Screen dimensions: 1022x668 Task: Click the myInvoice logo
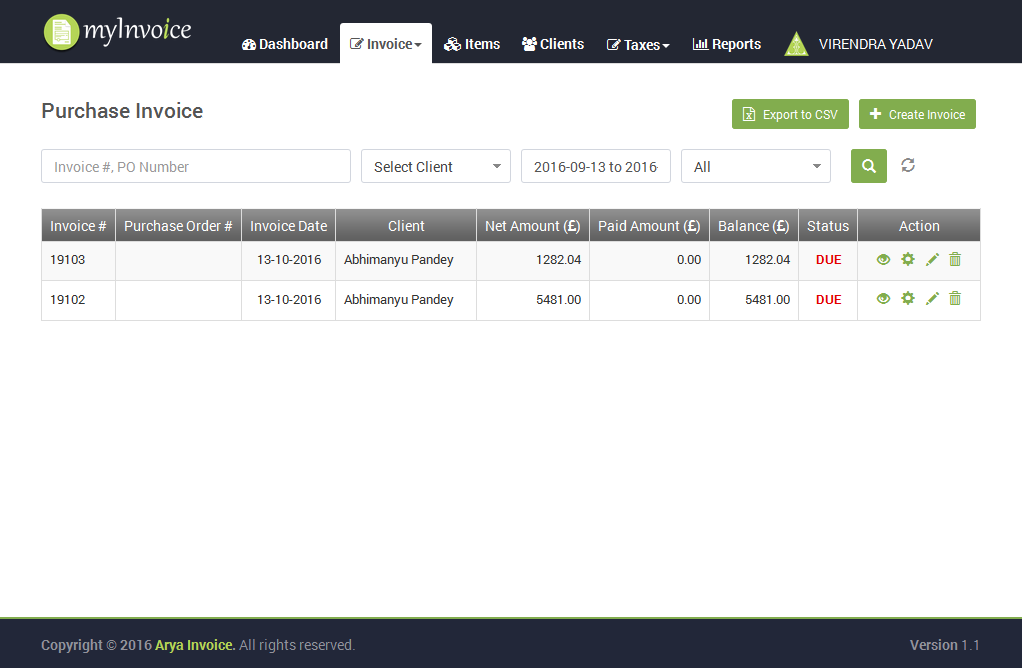click(117, 31)
